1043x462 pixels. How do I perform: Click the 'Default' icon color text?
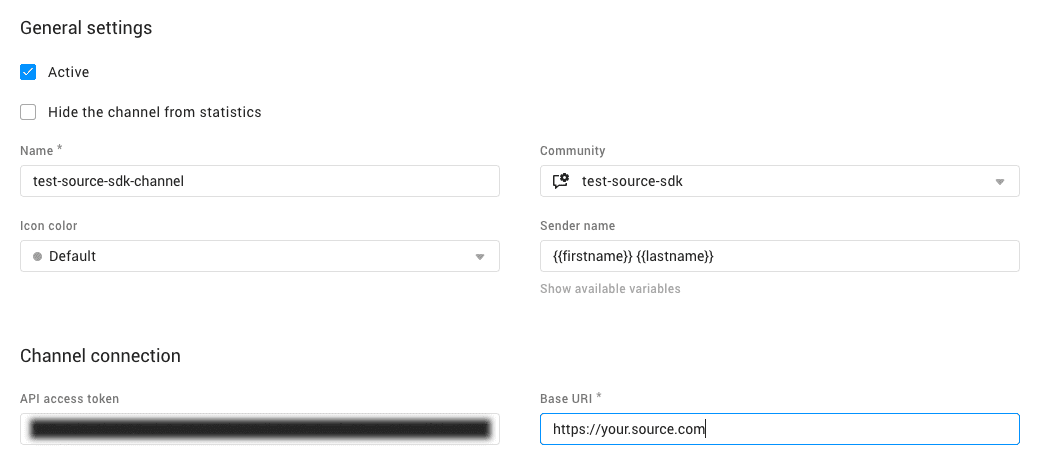(x=72, y=256)
